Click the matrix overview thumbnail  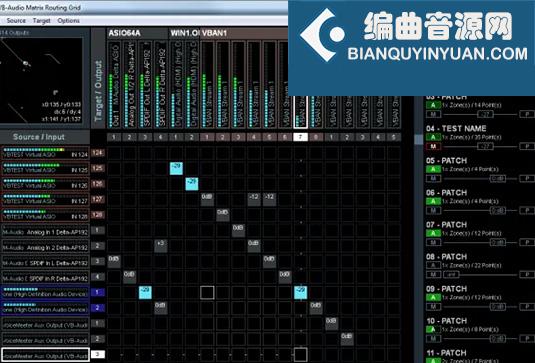point(41,80)
